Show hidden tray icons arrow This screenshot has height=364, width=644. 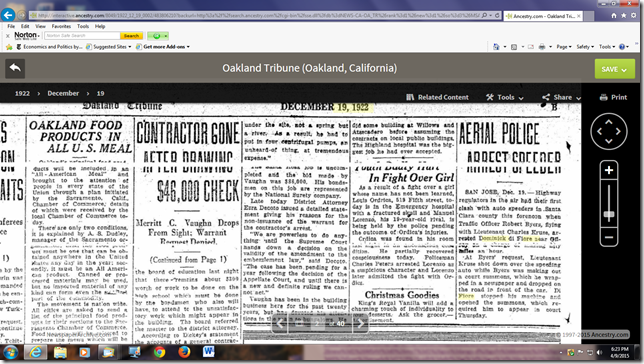[560, 352]
